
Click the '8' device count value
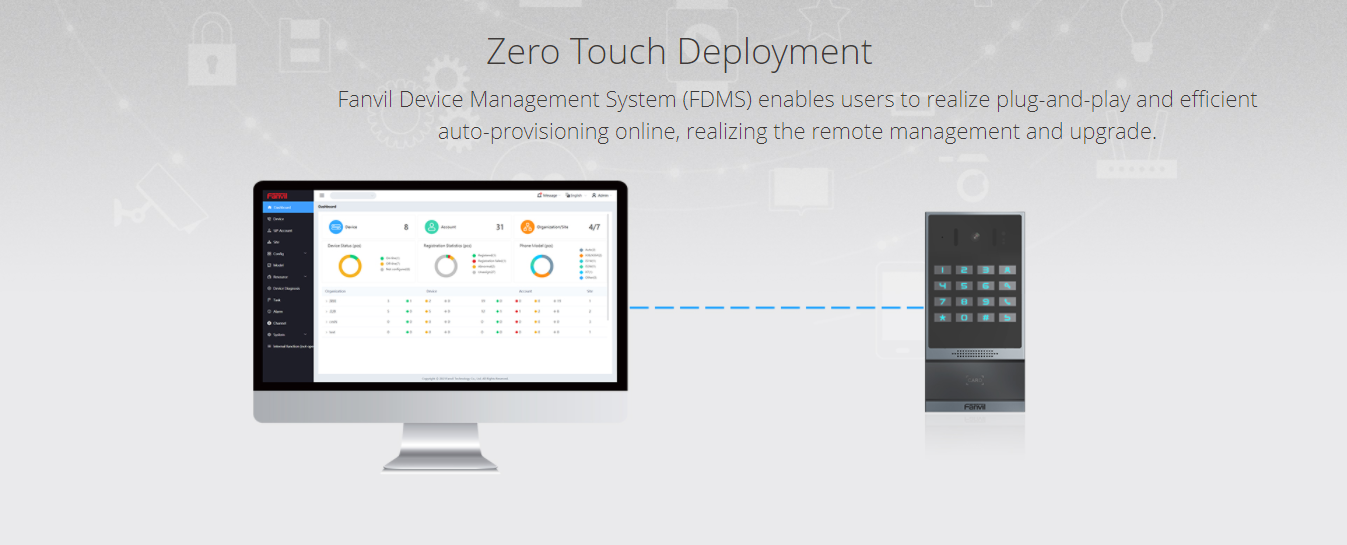pyautogui.click(x=406, y=227)
